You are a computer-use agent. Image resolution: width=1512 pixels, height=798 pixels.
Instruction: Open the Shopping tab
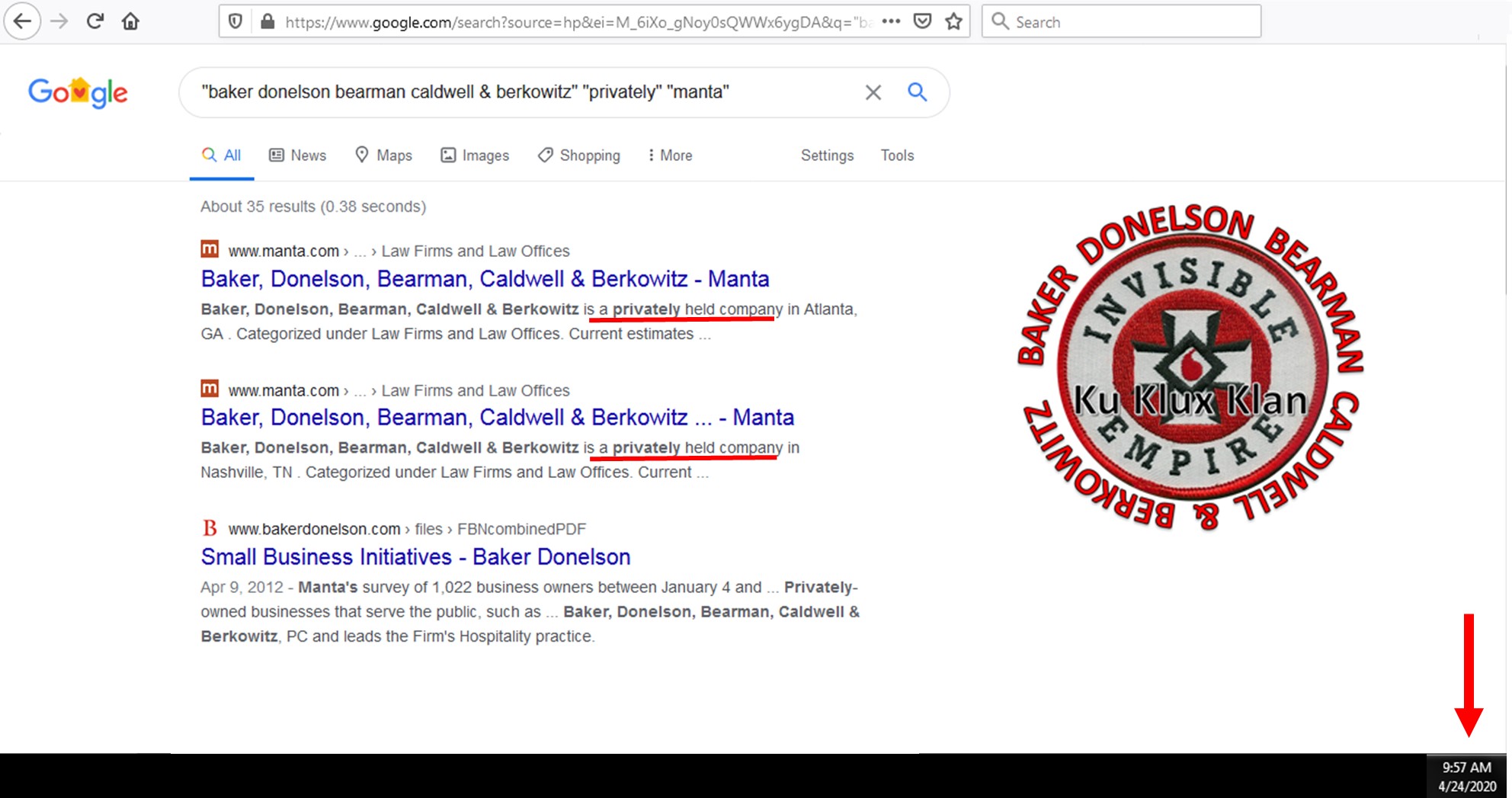pyautogui.click(x=578, y=155)
